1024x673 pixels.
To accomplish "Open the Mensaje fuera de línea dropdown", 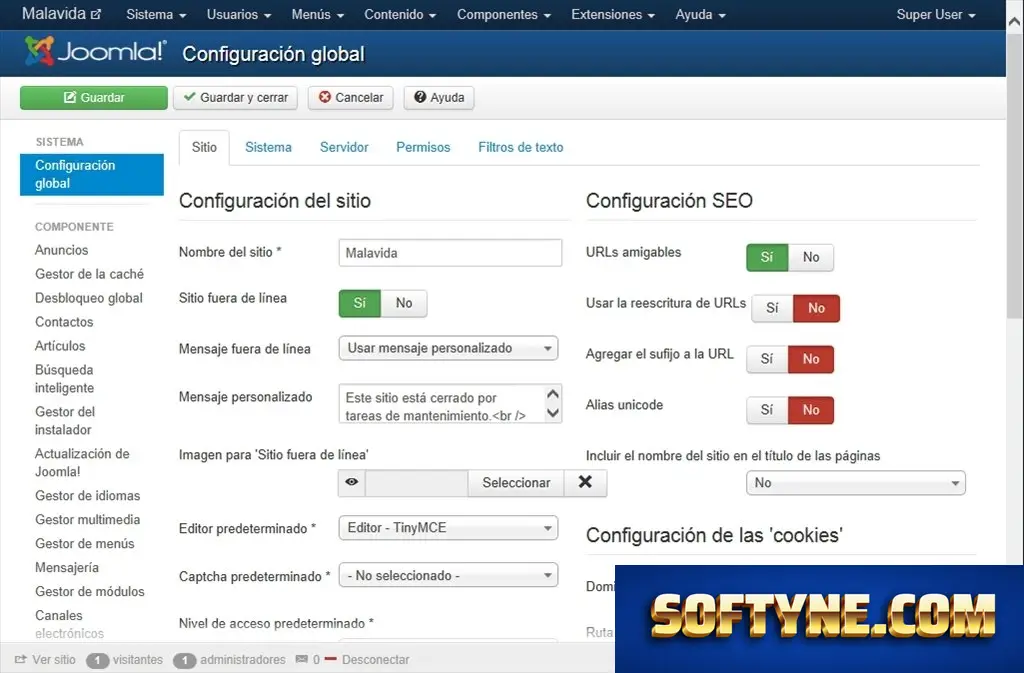I will tap(448, 348).
